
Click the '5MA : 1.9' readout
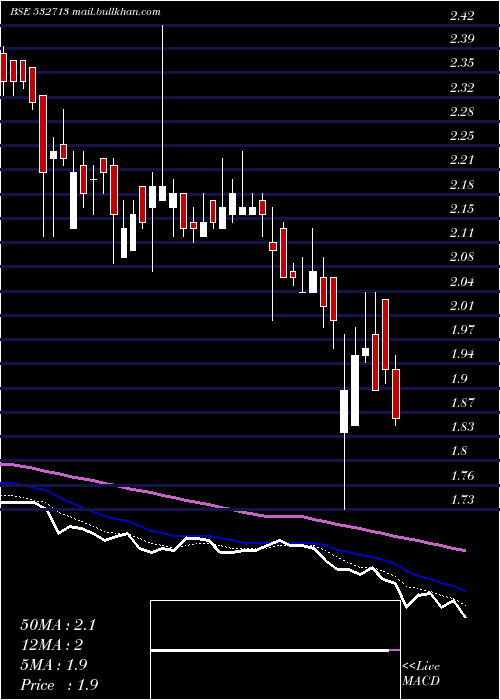pyautogui.click(x=54, y=665)
